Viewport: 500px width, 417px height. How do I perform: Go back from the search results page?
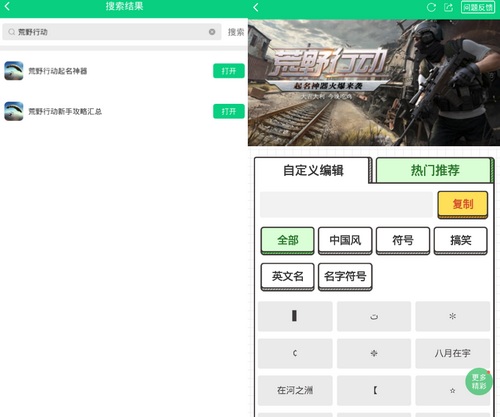7,6
